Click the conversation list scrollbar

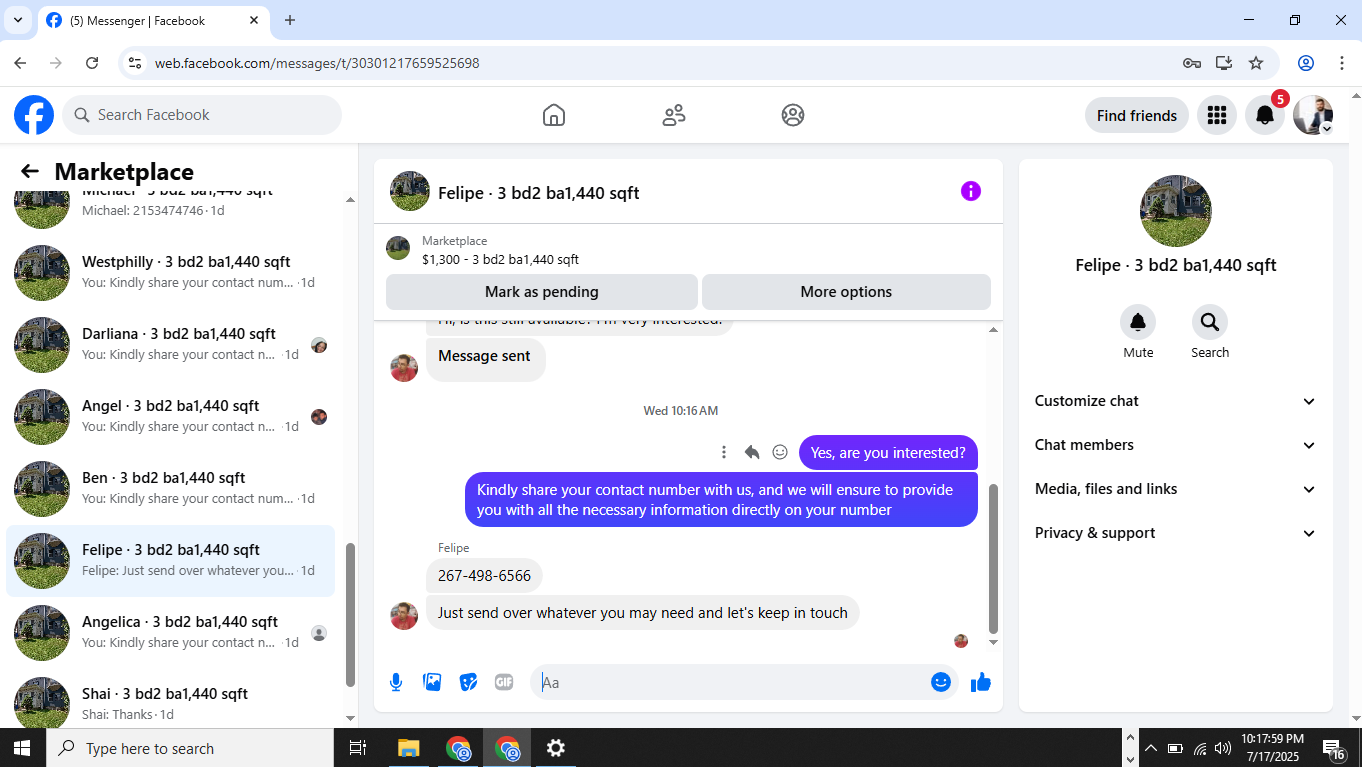coord(350,615)
